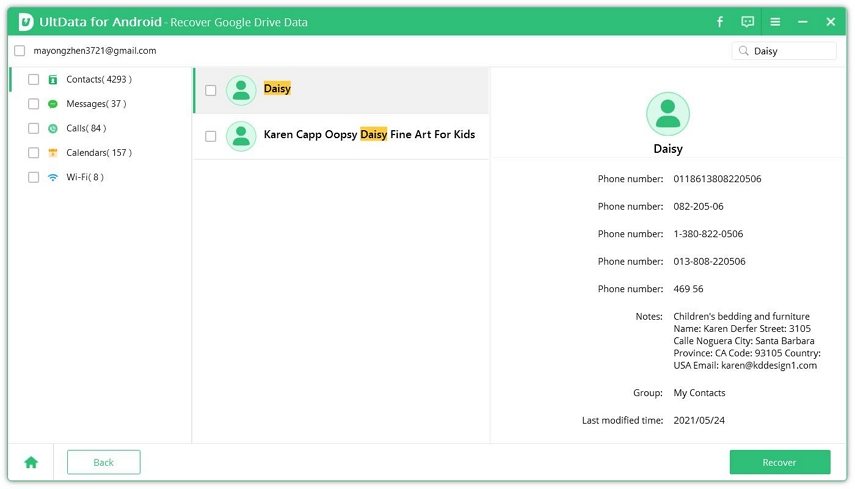Viewport: 855px width, 489px height.
Task: Open the hamburger menu icon
Action: [775, 22]
